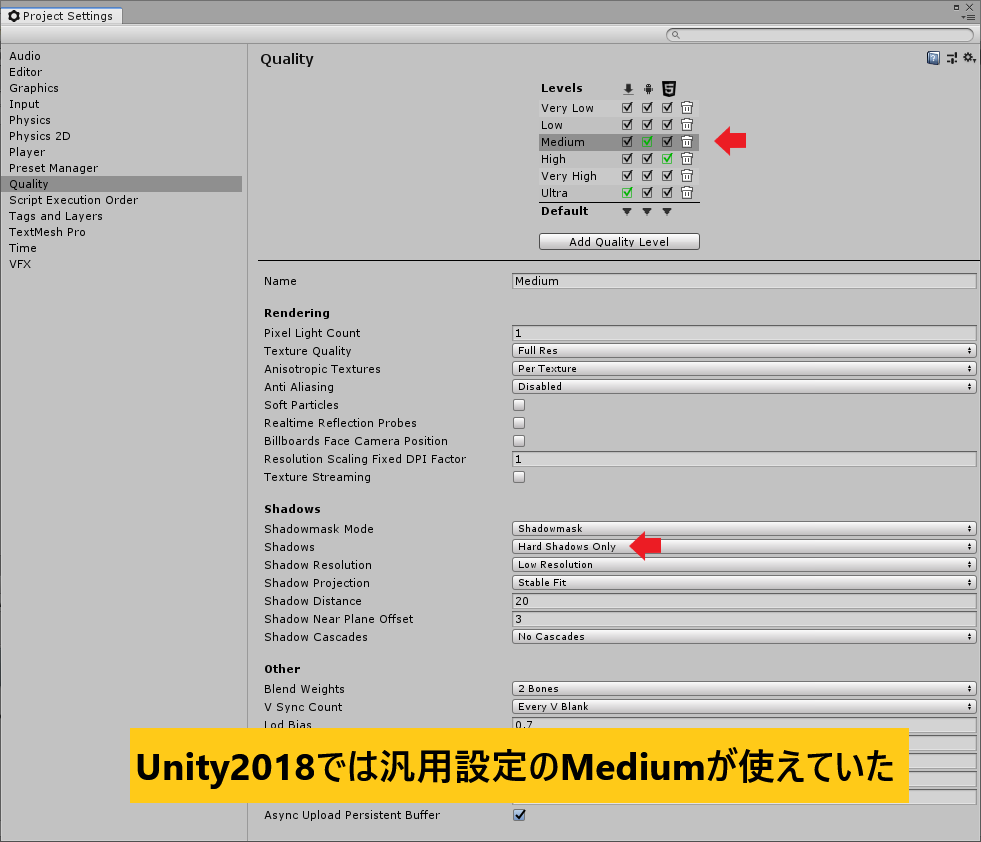Enable Billboards Face Camera Position
This screenshot has height=842, width=981.
(x=519, y=441)
